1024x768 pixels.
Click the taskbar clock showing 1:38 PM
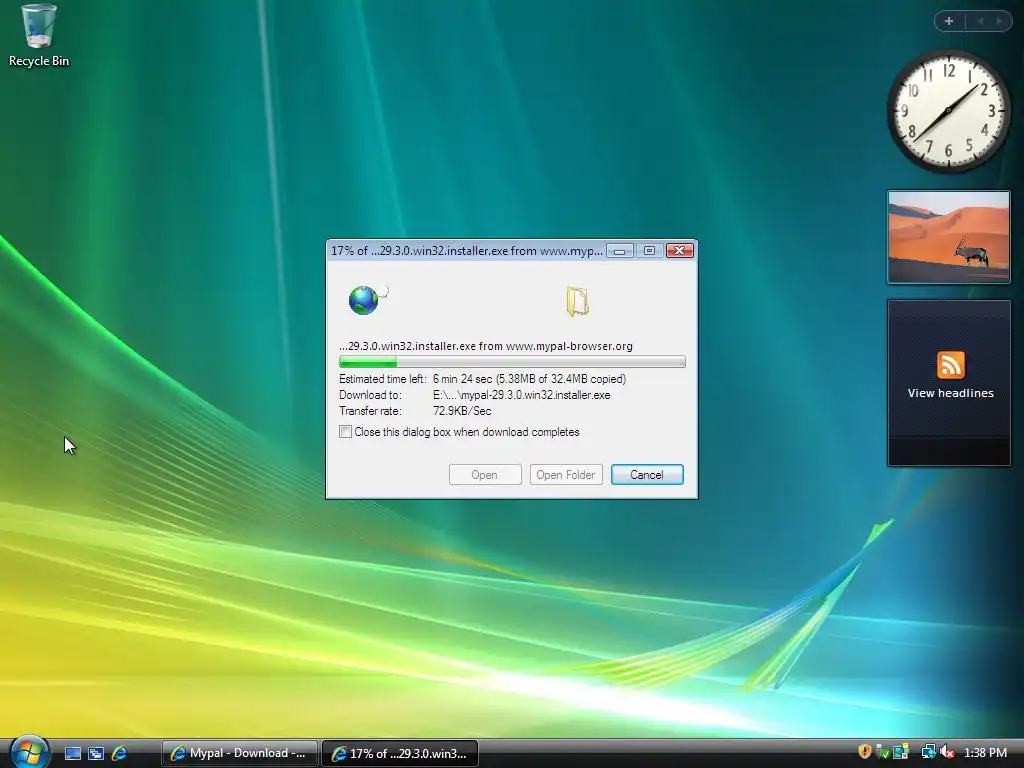point(985,753)
